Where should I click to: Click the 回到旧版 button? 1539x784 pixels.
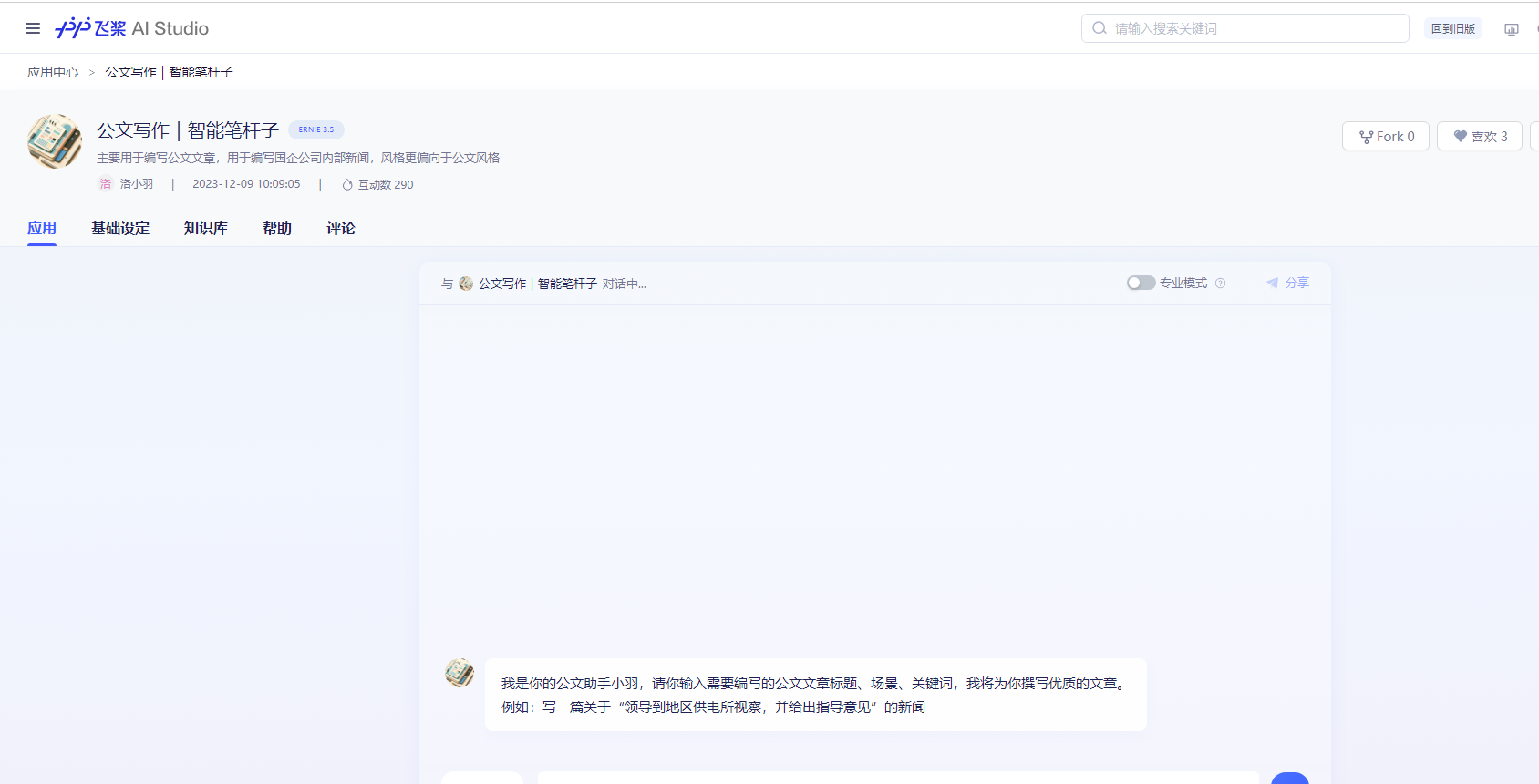click(1453, 28)
